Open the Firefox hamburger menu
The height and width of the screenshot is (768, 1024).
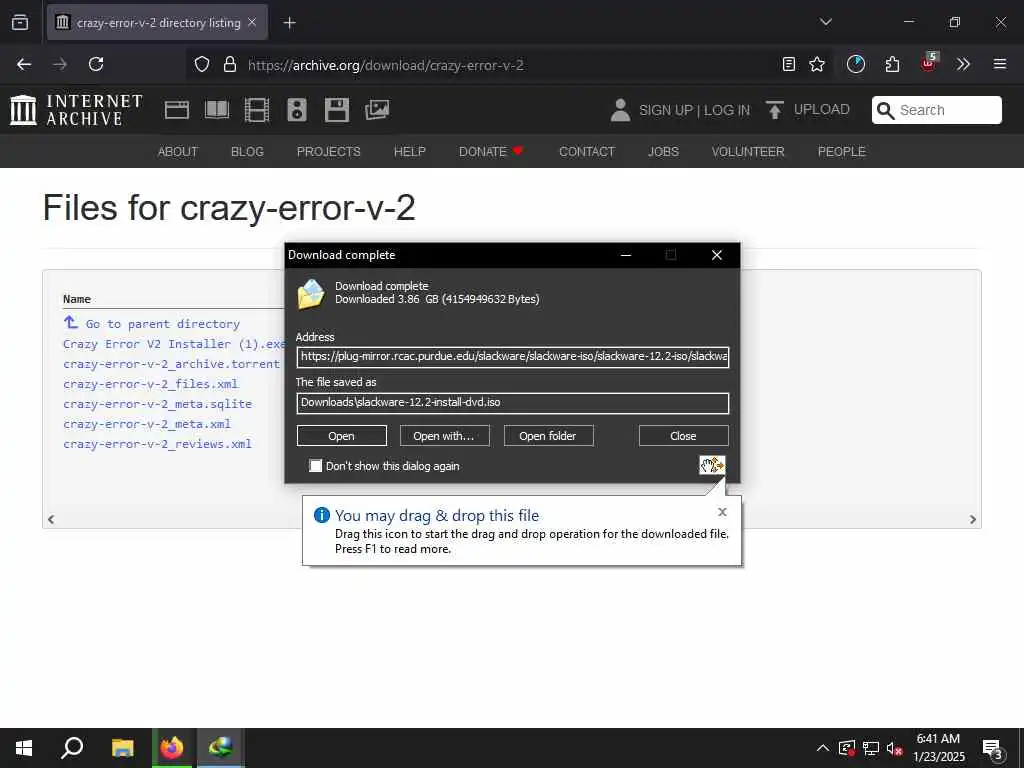coord(1000,64)
